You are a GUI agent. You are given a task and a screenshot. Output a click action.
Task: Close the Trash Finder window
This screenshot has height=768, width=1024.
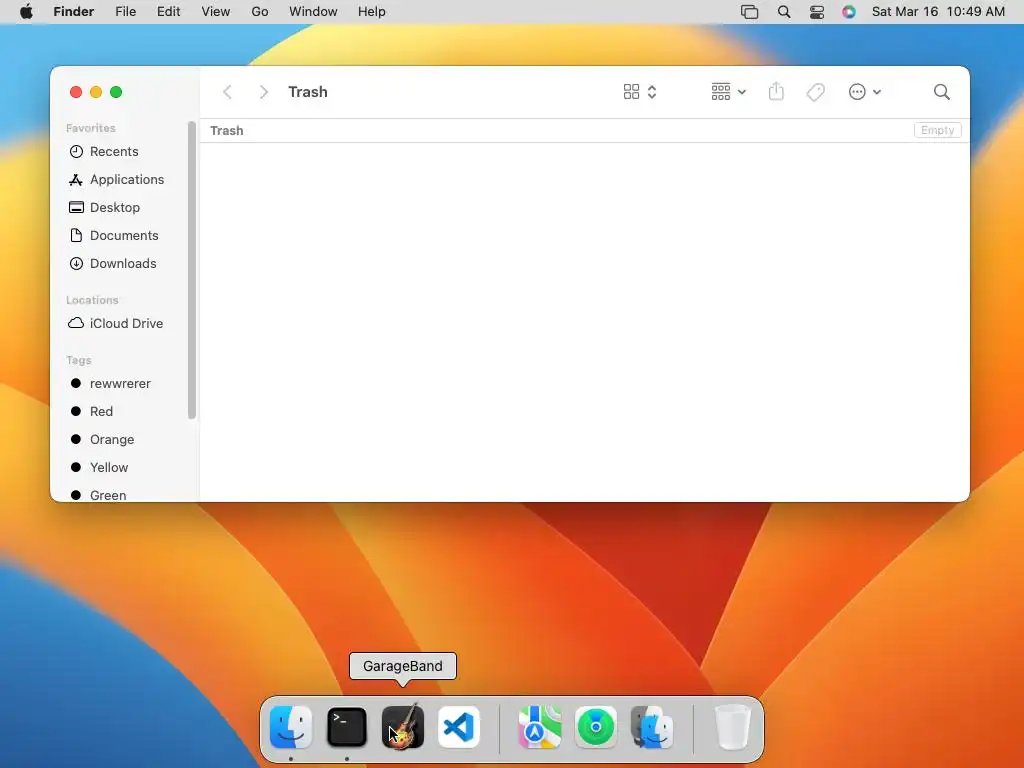coord(76,92)
